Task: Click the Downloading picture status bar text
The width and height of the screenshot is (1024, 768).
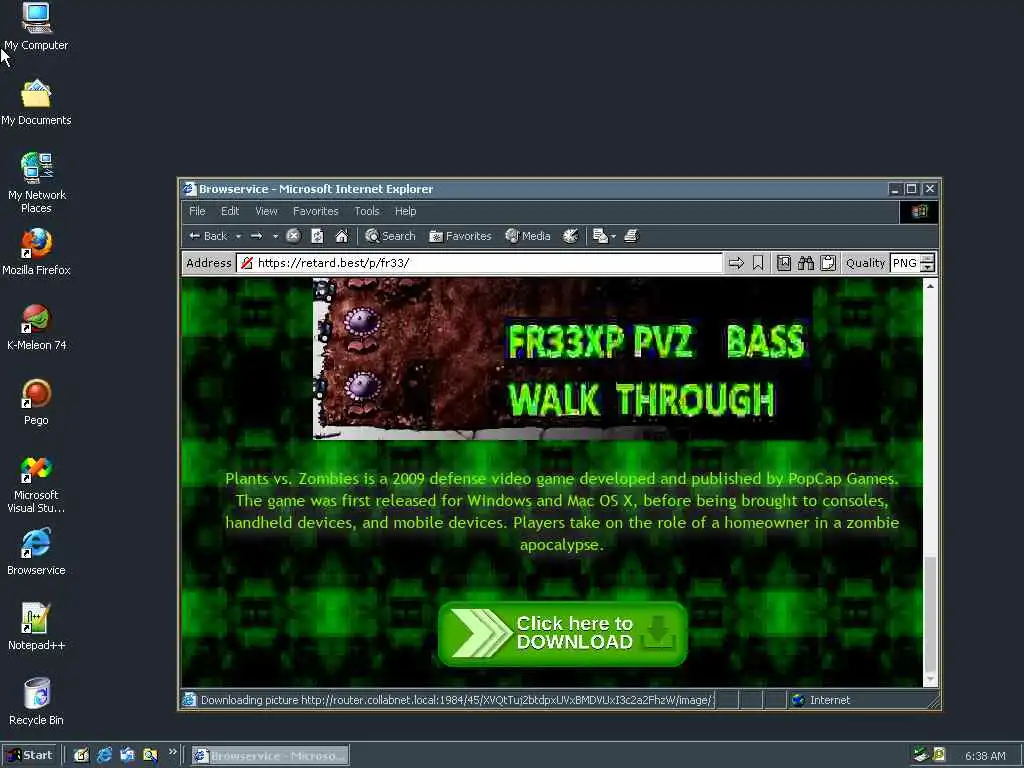Action: point(457,700)
